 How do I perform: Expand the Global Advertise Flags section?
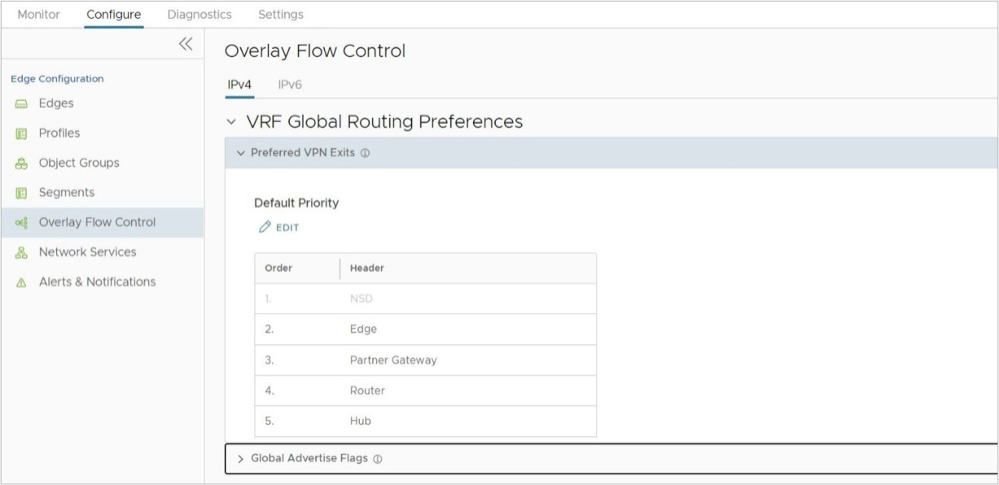(240, 459)
